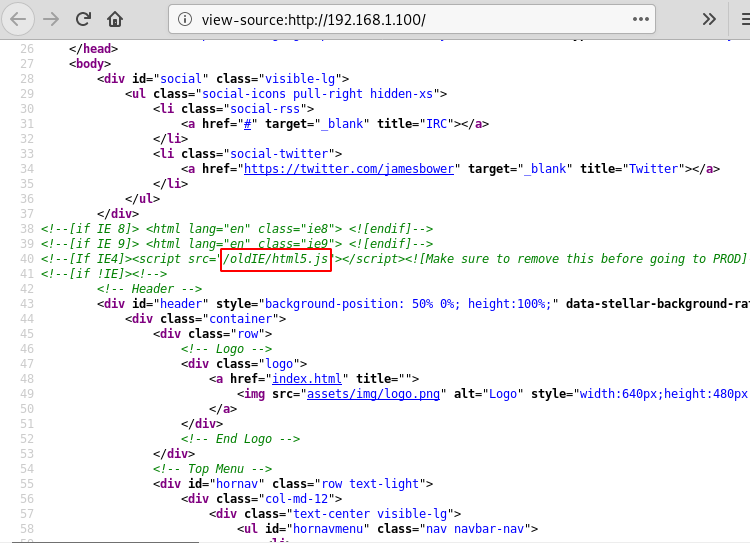The image size is (750, 543).
Task: Click the 'nav navbar-nav' class value
Action: [475, 529]
